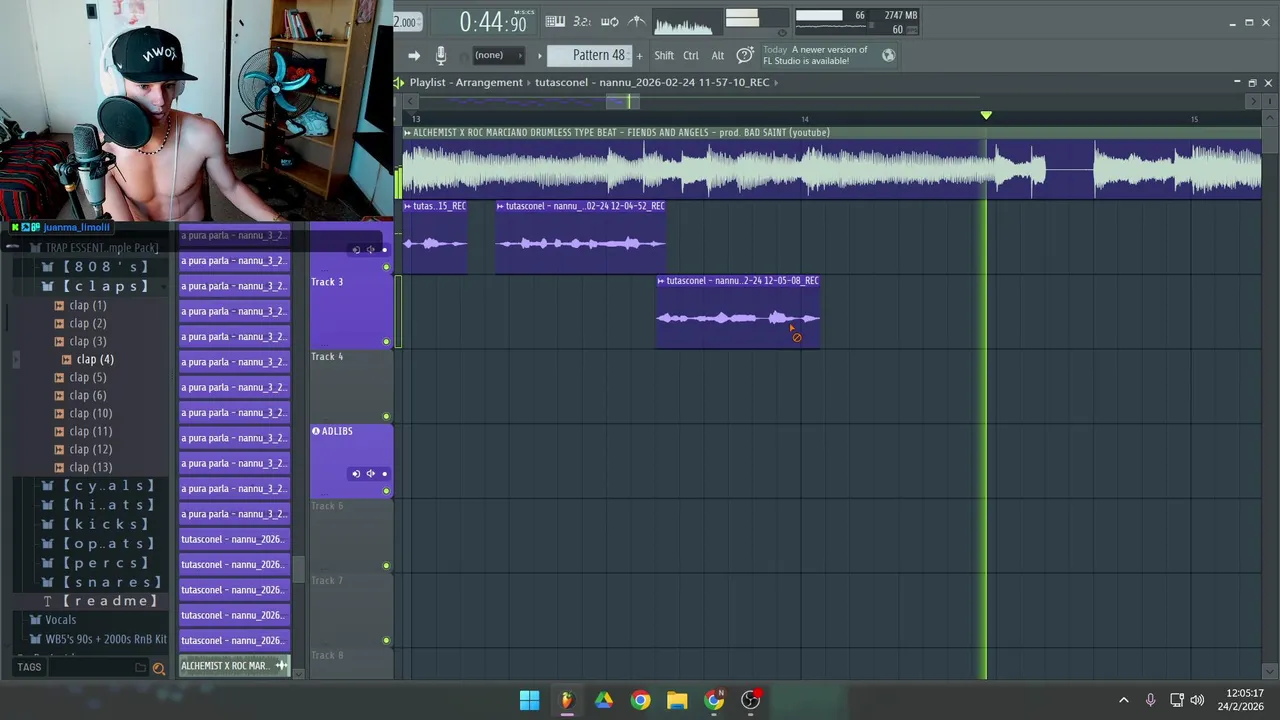Select the clap (1) sample

88,305
